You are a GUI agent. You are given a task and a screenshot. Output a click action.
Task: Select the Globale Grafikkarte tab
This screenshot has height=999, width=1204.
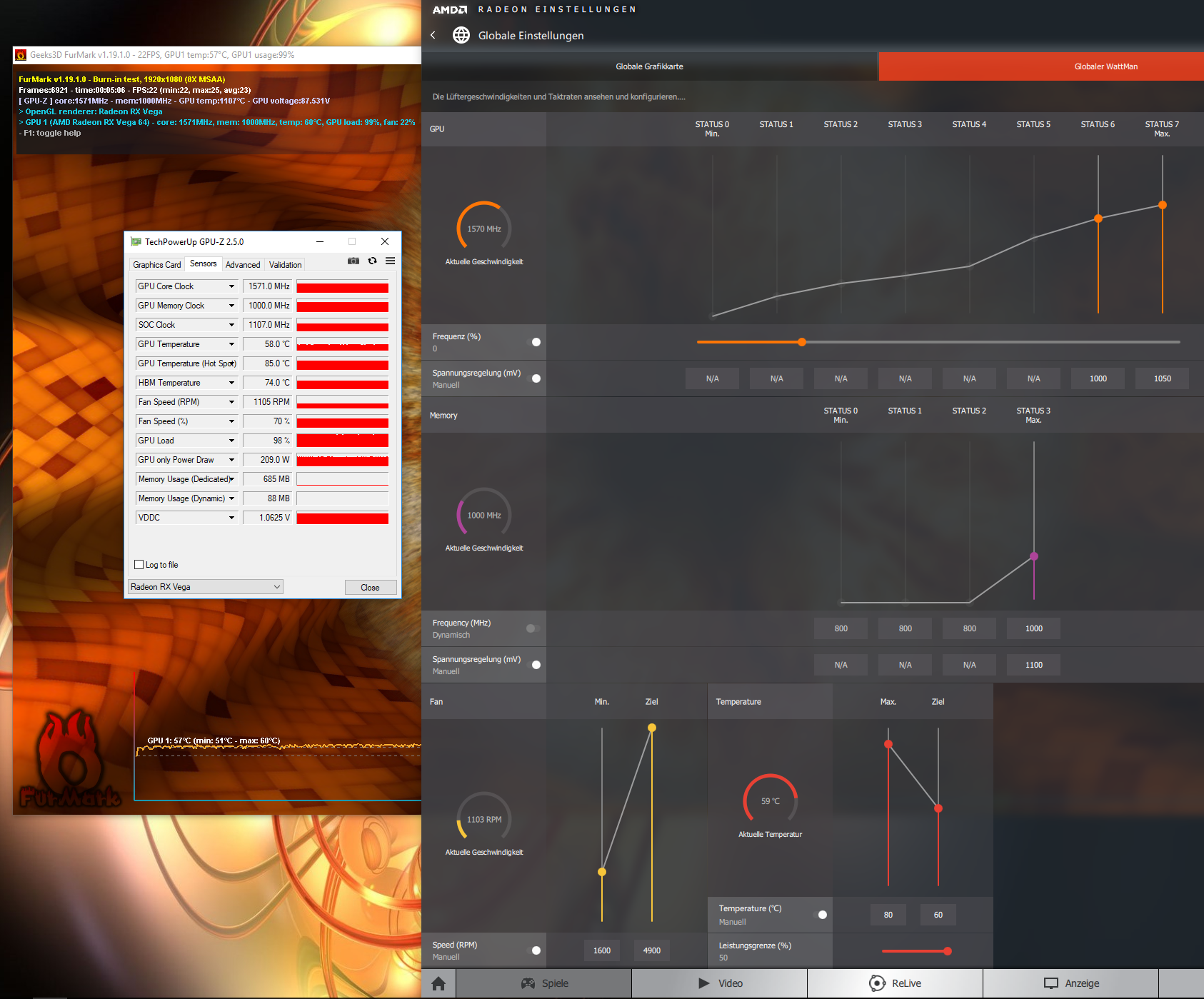(649, 66)
